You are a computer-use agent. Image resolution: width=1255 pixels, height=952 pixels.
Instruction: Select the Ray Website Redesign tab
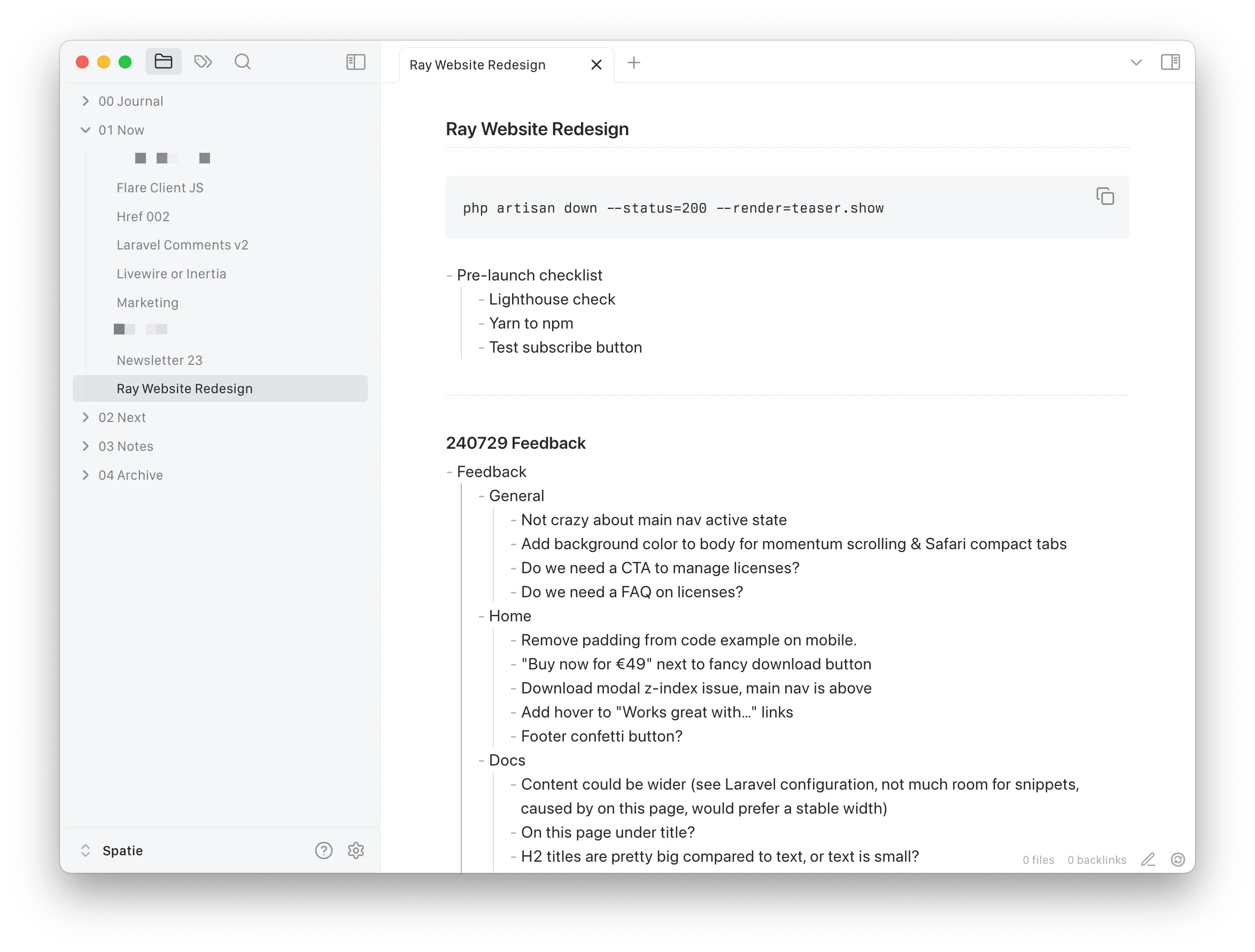click(478, 65)
